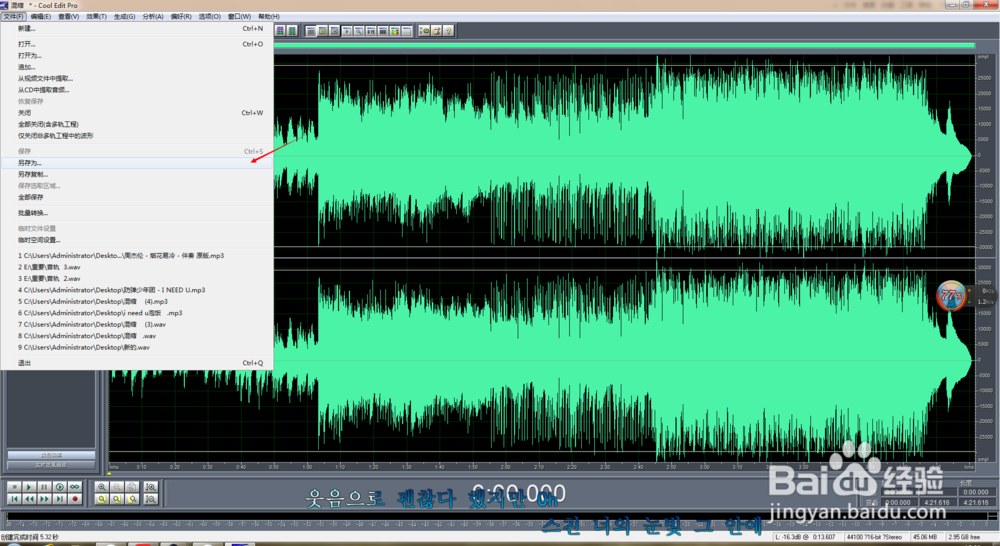Viewport: 1000px width, 546px height.
Task: Choose 新建... in the file menu
Action: point(136,29)
